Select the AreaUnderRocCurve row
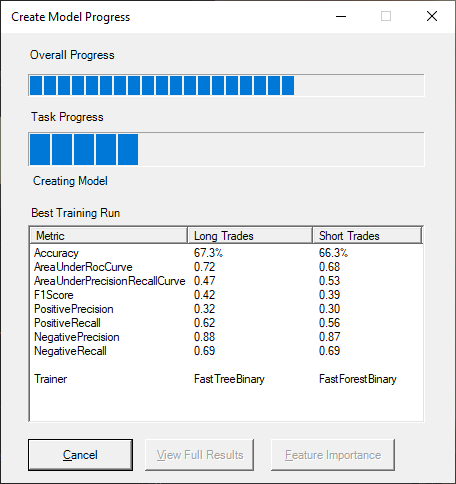 [x=226, y=267]
